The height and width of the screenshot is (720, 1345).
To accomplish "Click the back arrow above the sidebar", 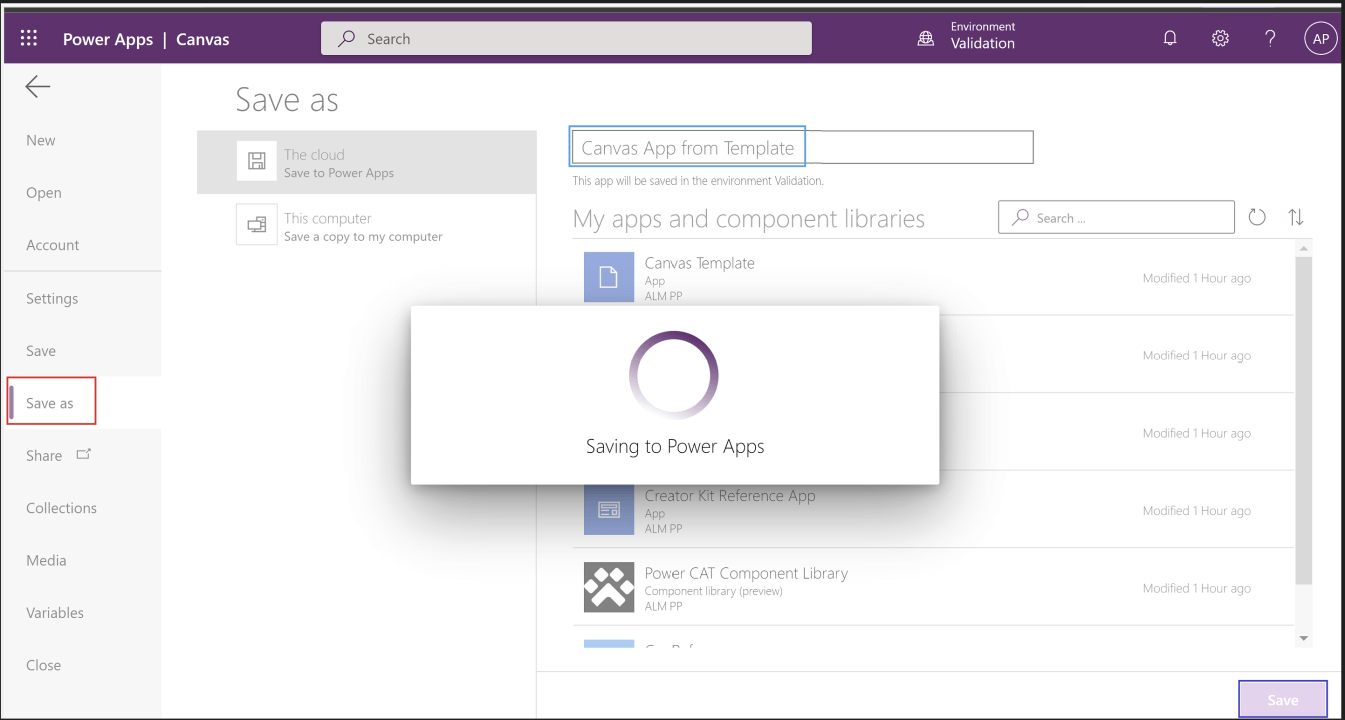I will tap(37, 86).
